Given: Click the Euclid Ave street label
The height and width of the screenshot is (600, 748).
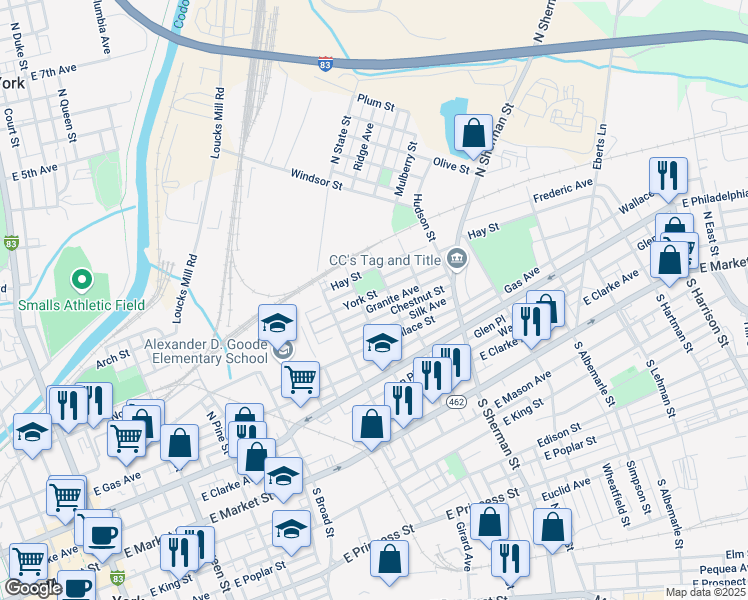Looking at the screenshot, I should click(x=566, y=489).
